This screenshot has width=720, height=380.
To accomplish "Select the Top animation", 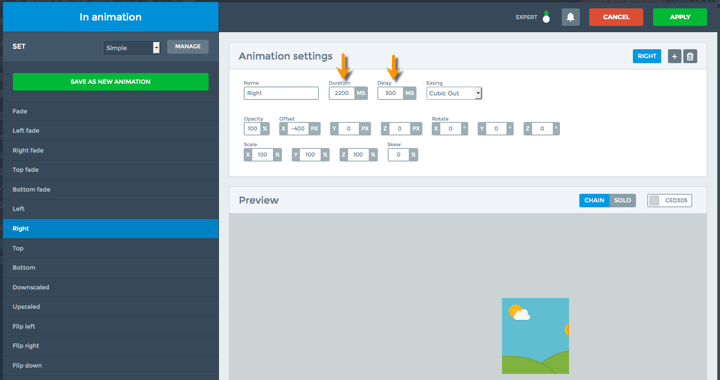I will coord(111,248).
